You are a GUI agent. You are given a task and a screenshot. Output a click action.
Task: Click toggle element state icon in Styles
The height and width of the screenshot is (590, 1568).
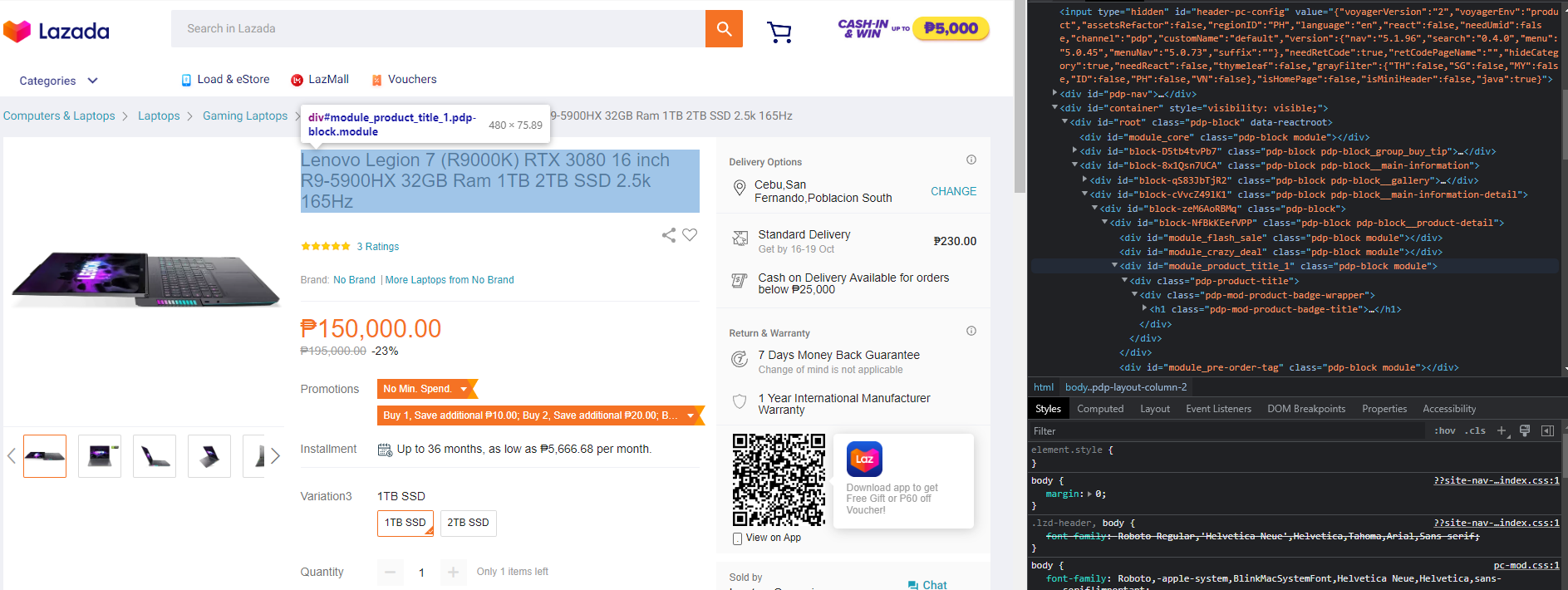(x=1525, y=430)
